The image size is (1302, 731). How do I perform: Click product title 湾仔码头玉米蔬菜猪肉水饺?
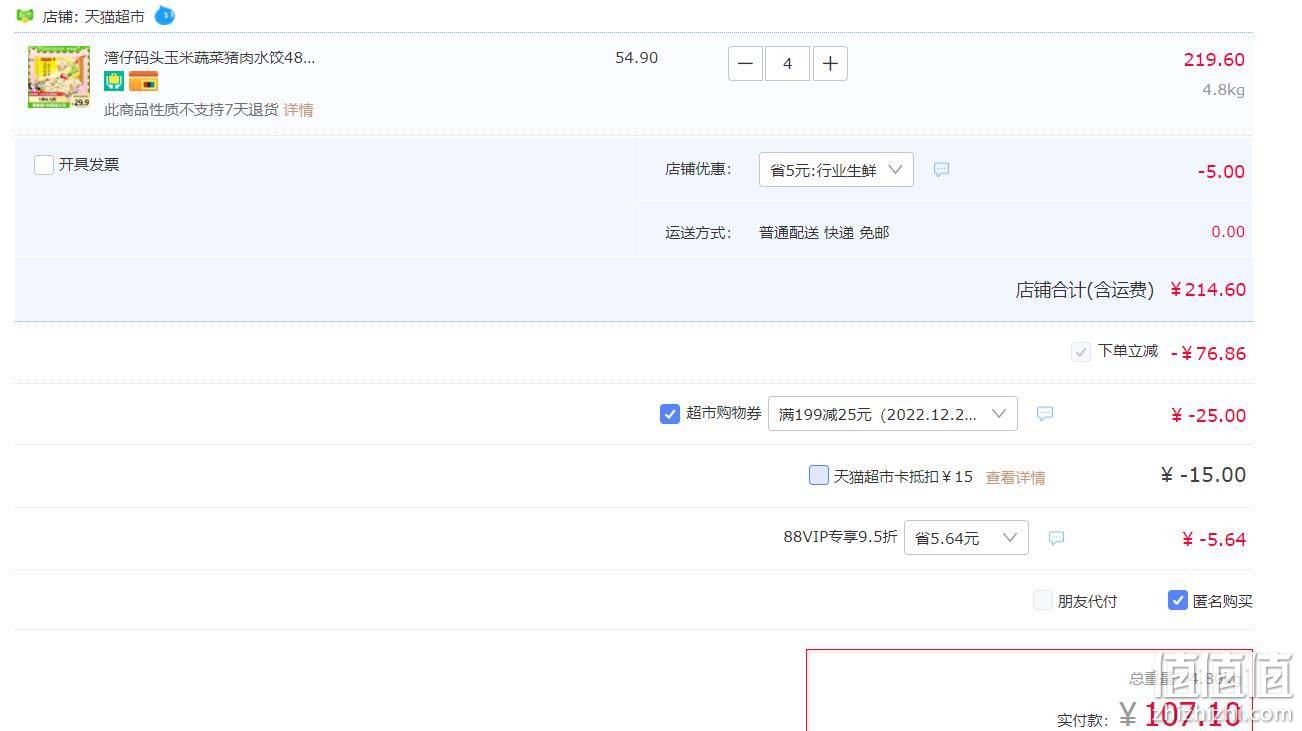(210, 58)
